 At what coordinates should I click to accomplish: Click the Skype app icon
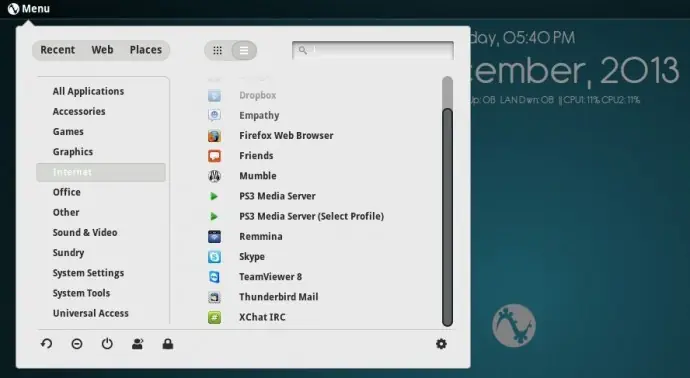pyautogui.click(x=214, y=257)
